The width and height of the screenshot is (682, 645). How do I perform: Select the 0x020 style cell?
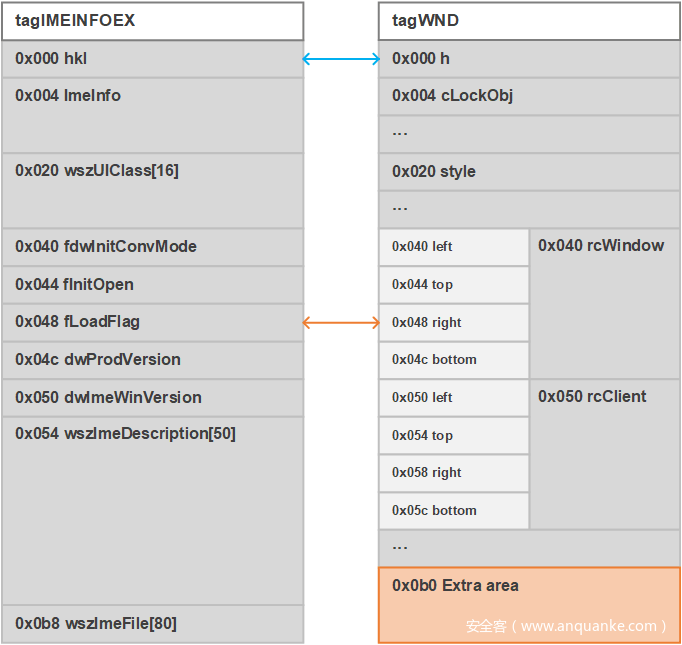528,171
